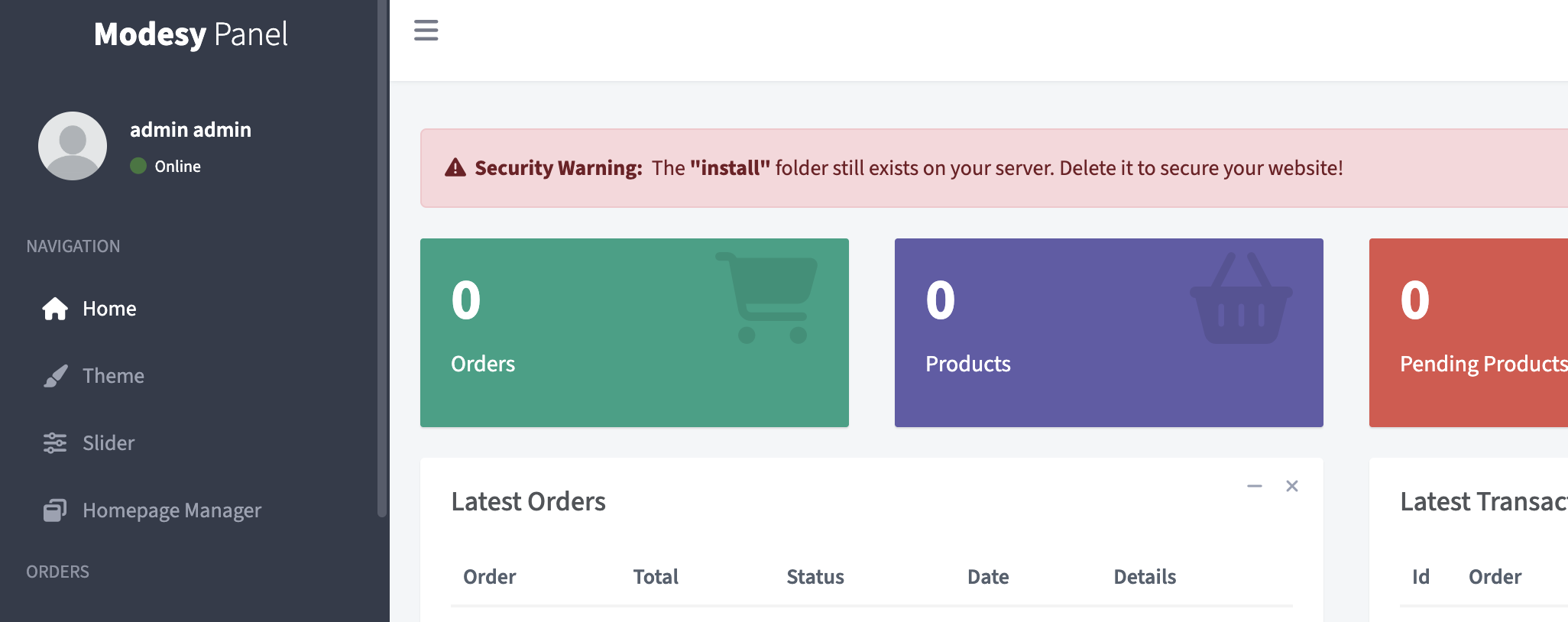Click the Theme paintbrush icon
The image size is (1568, 622).
(x=55, y=376)
